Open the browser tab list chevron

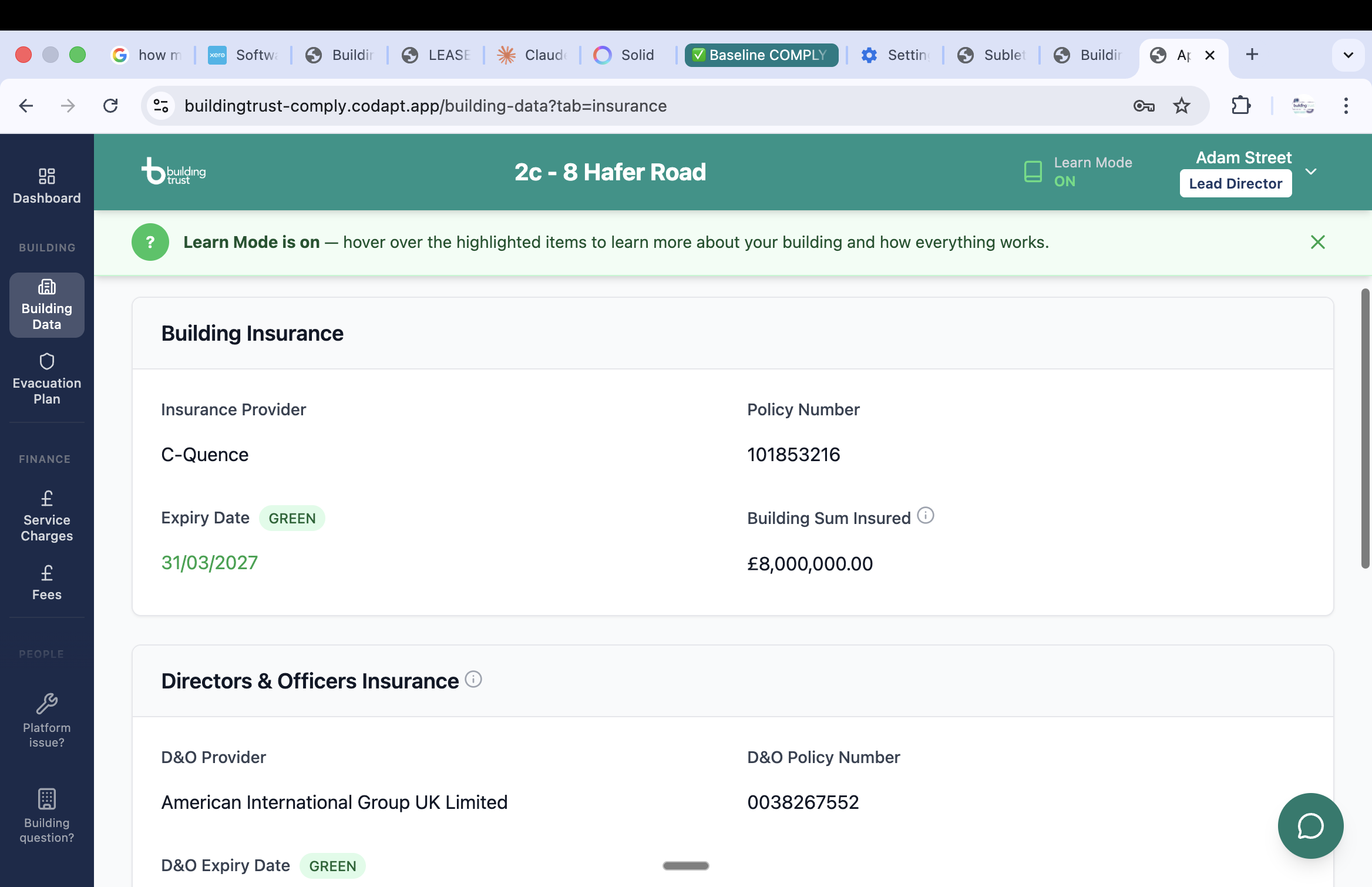pyautogui.click(x=1348, y=55)
